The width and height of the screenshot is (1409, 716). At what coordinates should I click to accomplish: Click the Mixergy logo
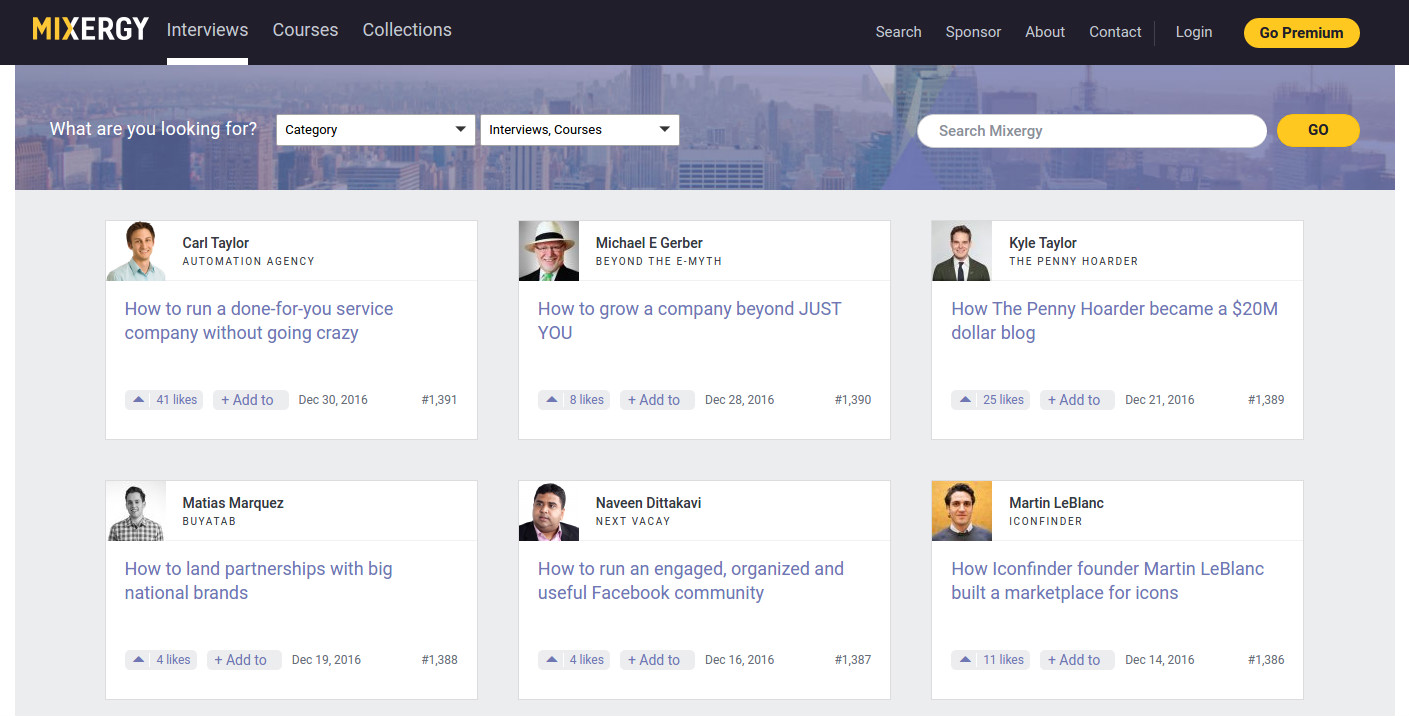coord(90,30)
